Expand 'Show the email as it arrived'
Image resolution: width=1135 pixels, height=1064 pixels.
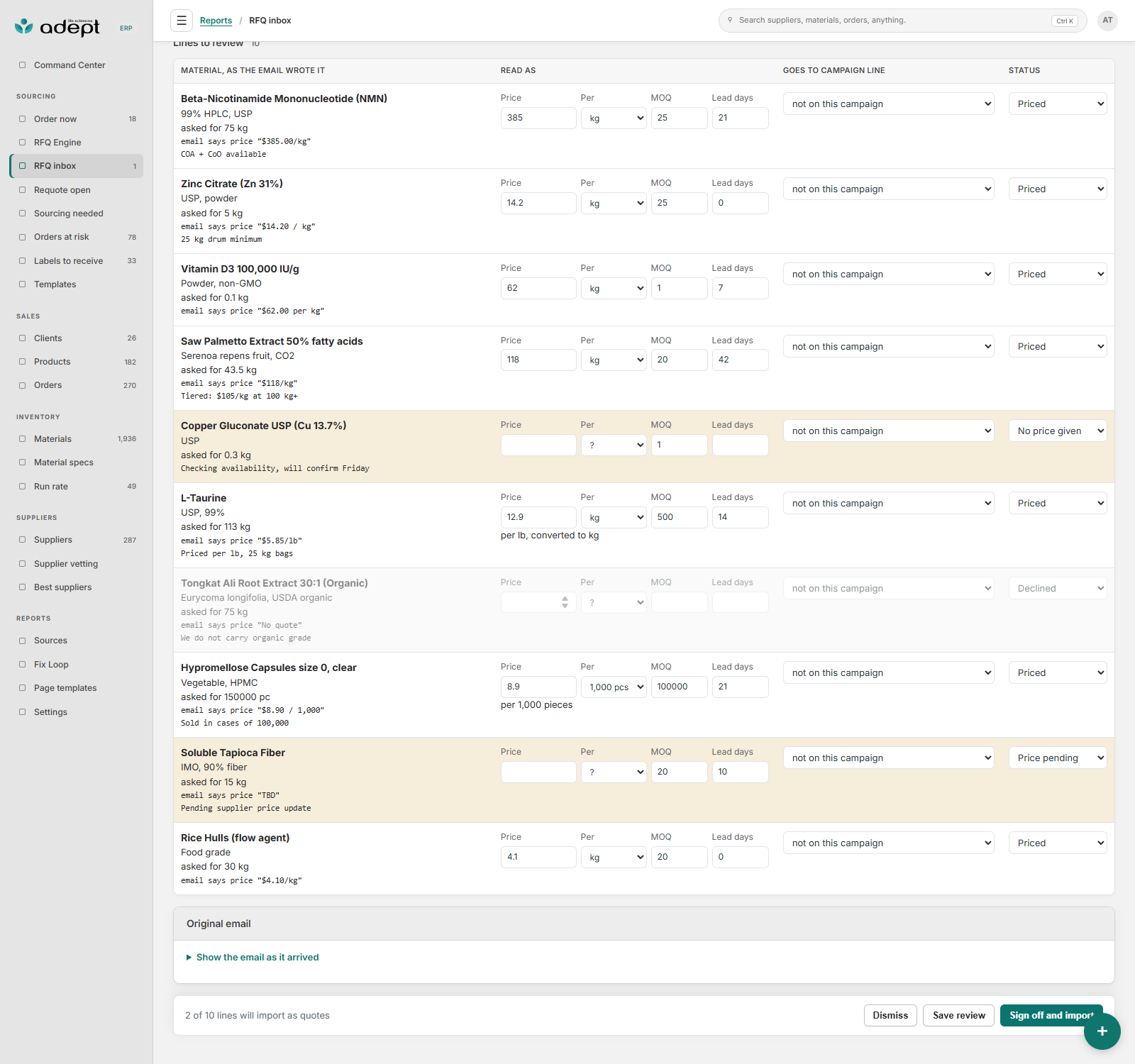253,958
